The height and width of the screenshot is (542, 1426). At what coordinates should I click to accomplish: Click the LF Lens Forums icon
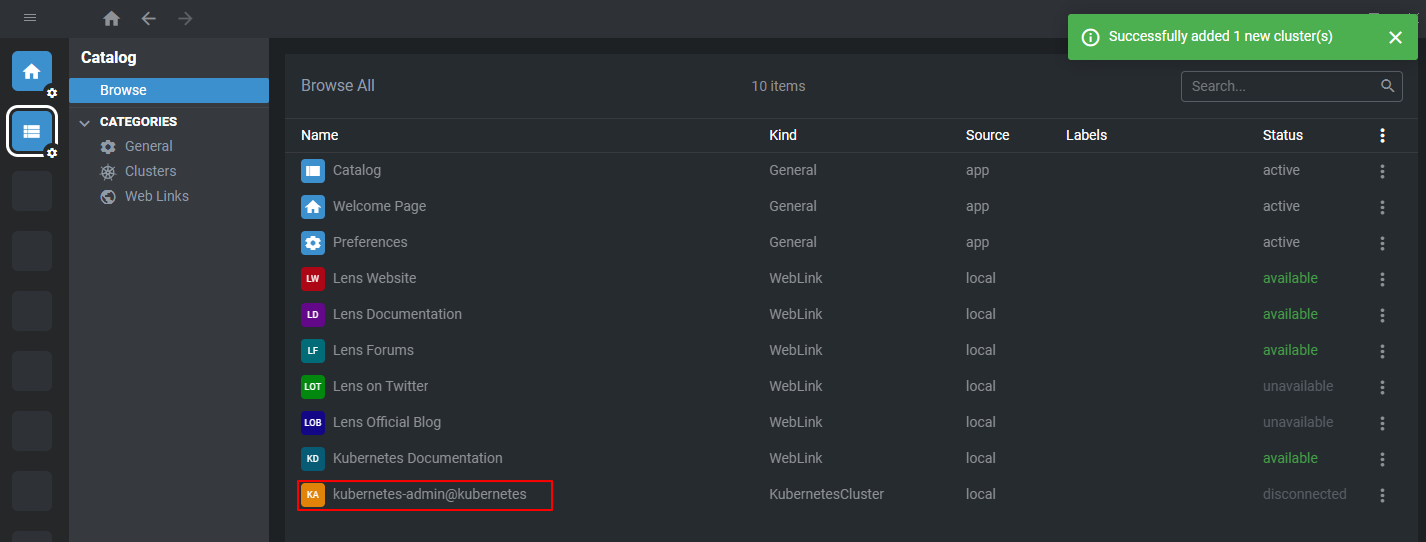313,351
